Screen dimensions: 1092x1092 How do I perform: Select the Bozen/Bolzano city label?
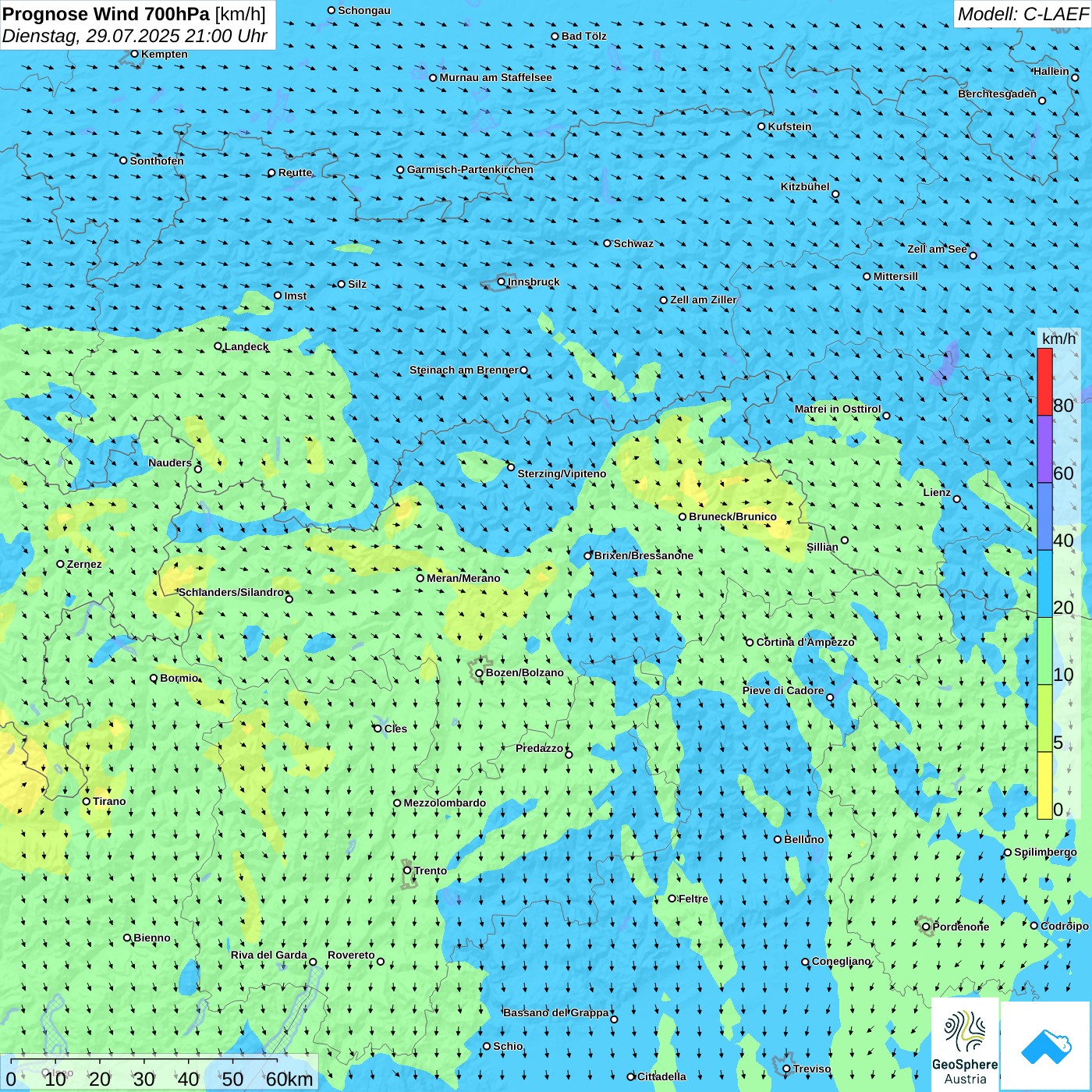524,672
